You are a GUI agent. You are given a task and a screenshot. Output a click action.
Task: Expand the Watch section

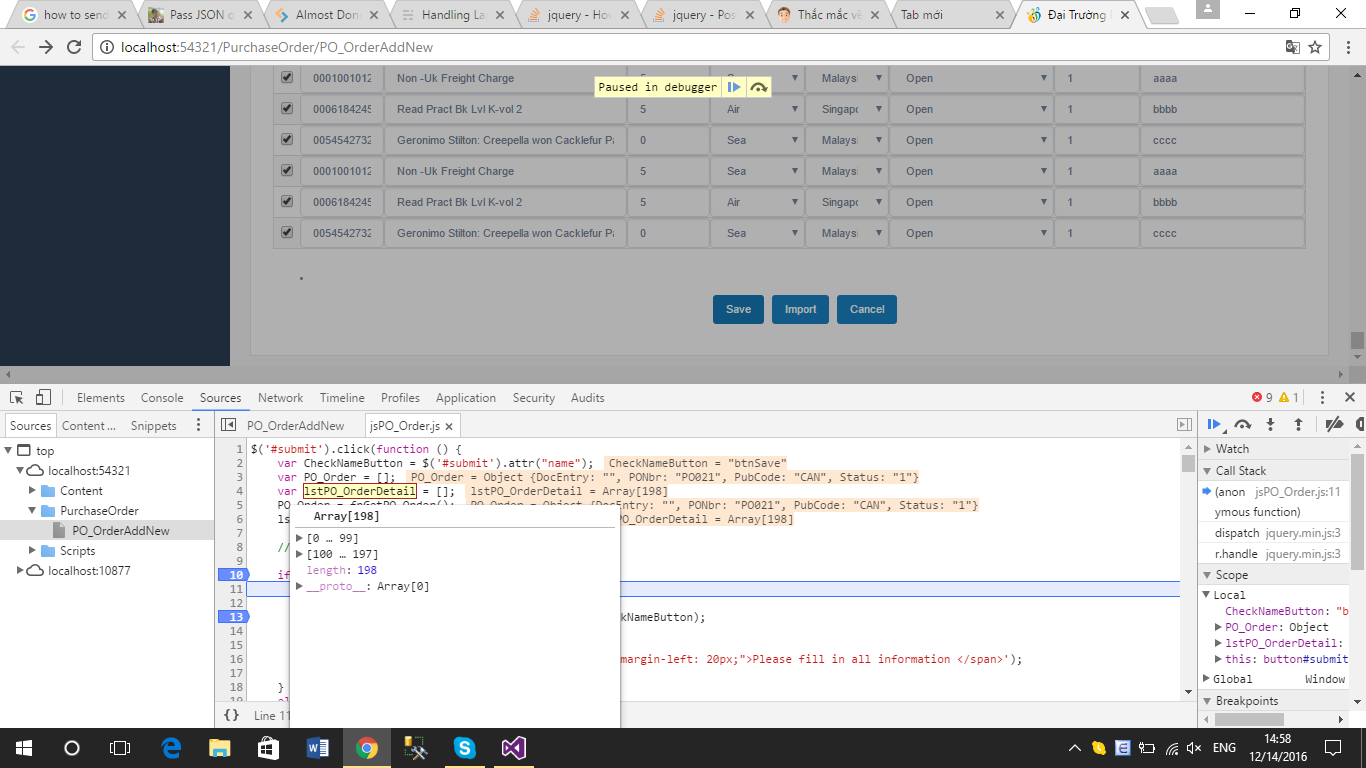(x=1232, y=449)
